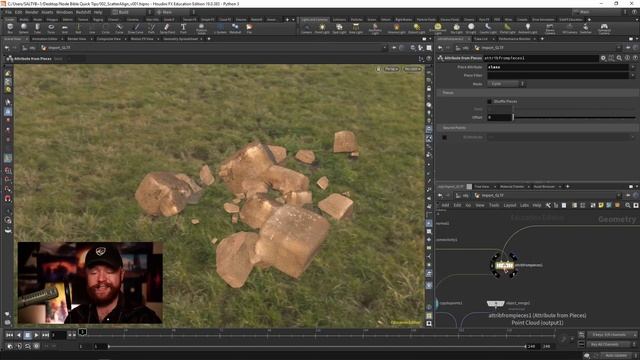Select the Tube shelf tool

pos(37,28)
